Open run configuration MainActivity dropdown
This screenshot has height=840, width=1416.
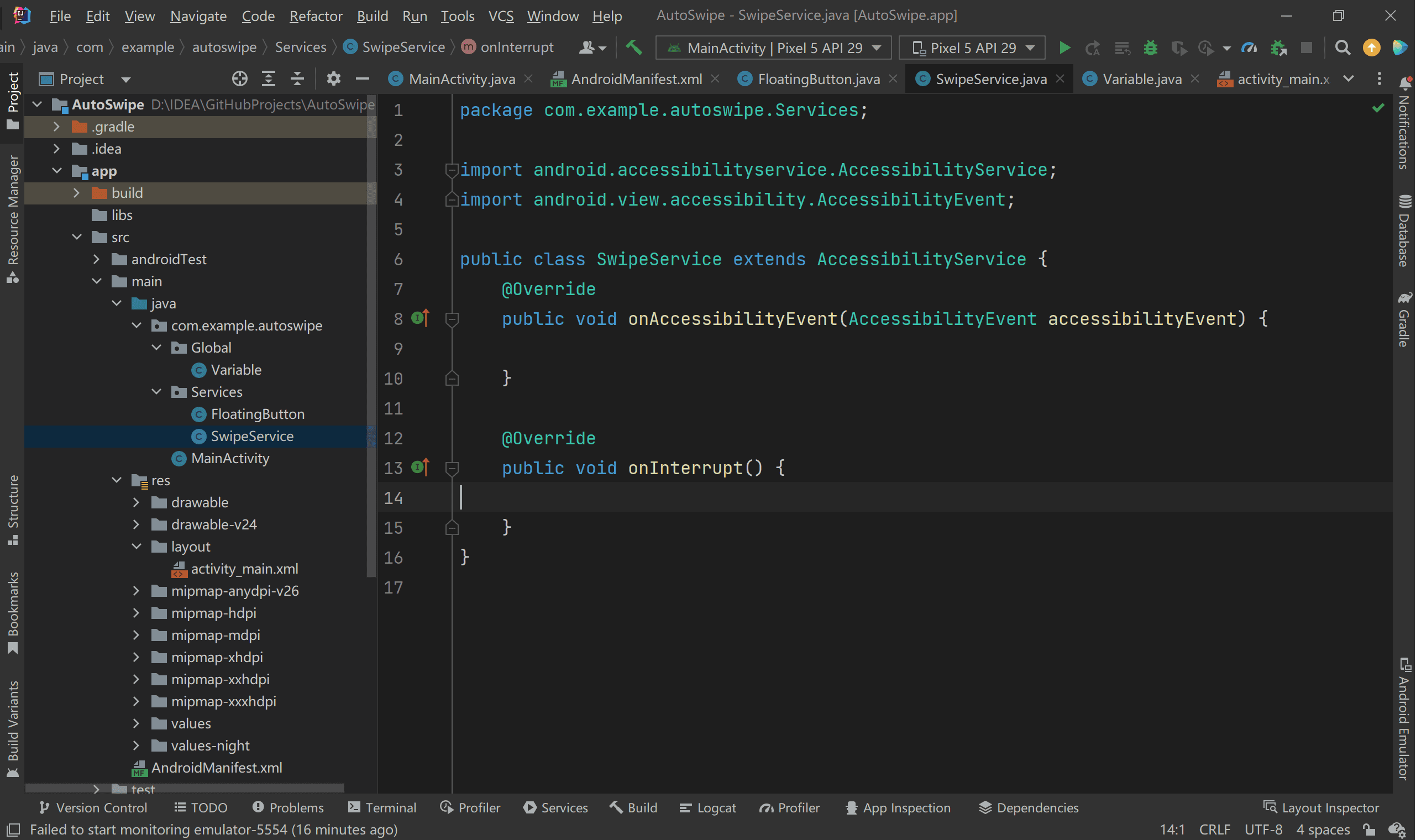pos(774,48)
